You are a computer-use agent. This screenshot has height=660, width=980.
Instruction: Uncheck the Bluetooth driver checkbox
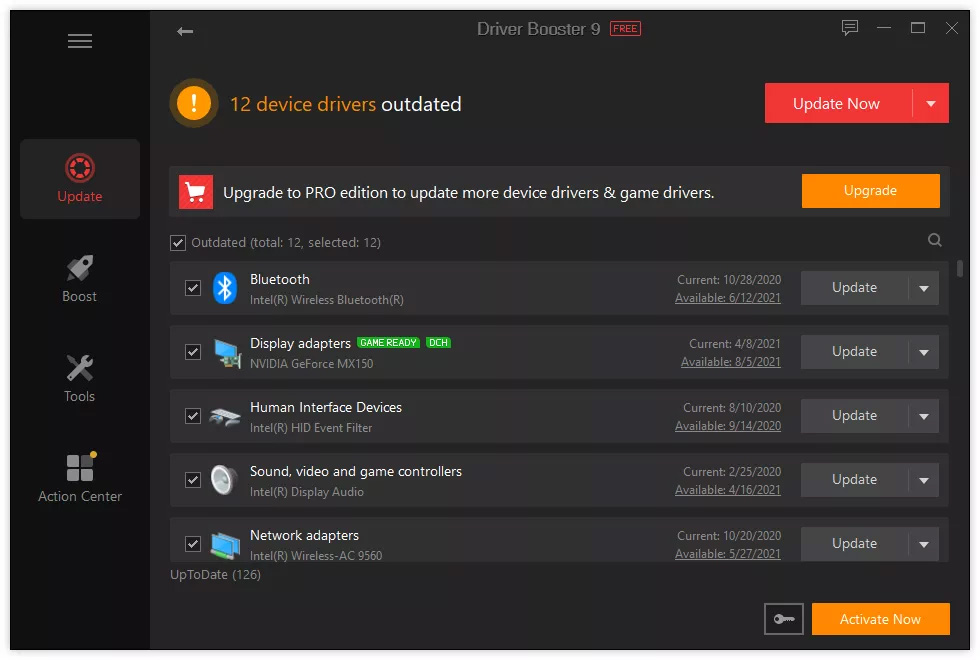tap(193, 288)
